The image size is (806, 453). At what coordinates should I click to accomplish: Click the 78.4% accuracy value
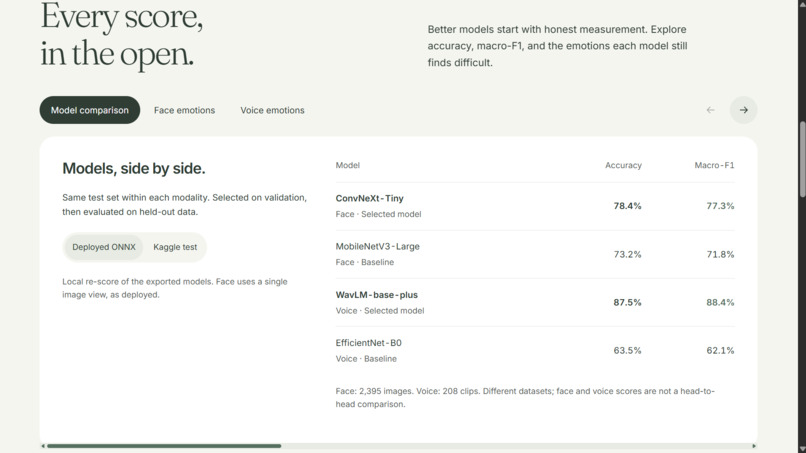click(627, 206)
